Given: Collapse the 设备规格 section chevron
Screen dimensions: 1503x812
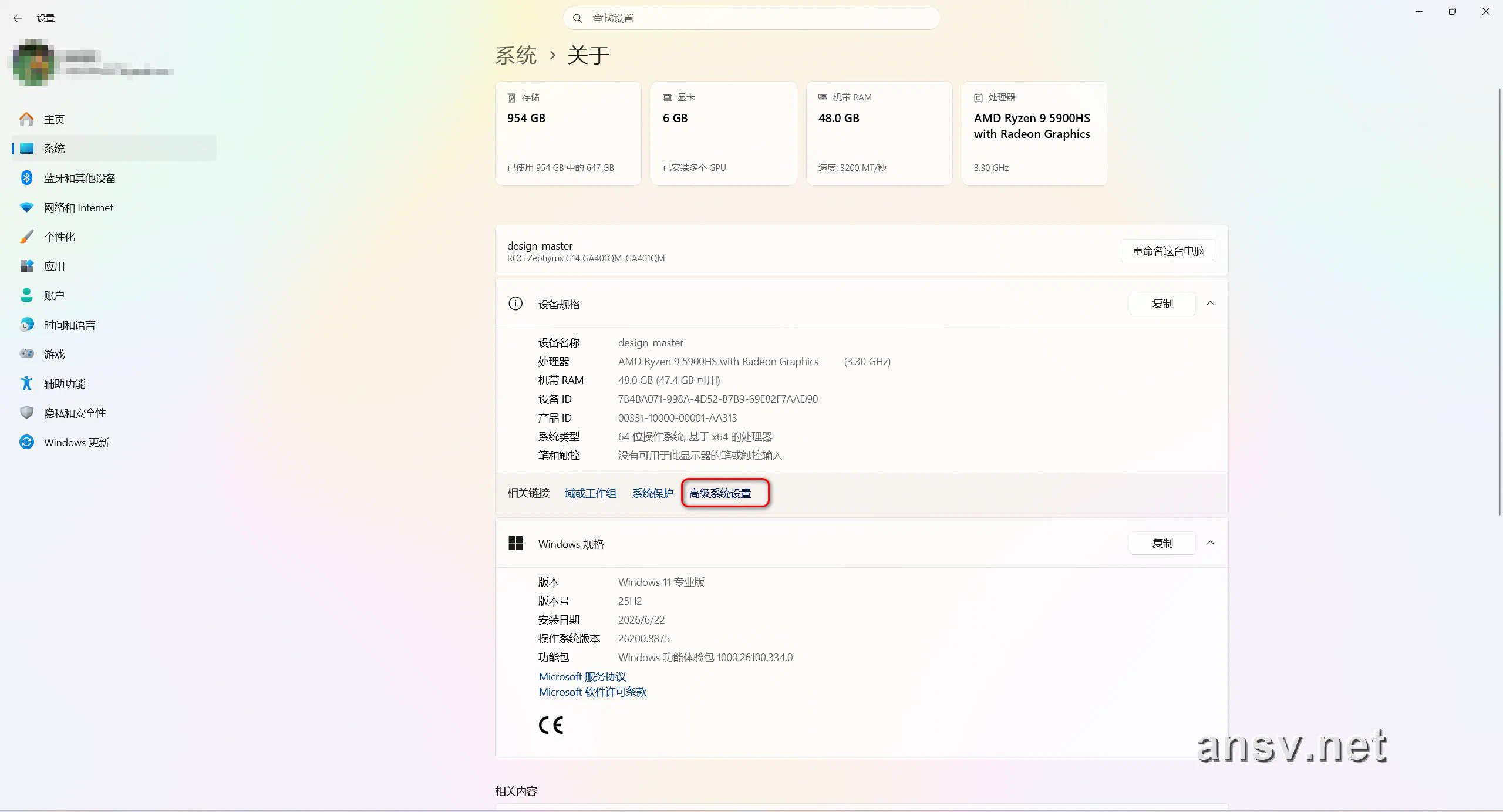Looking at the screenshot, I should pos(1210,304).
